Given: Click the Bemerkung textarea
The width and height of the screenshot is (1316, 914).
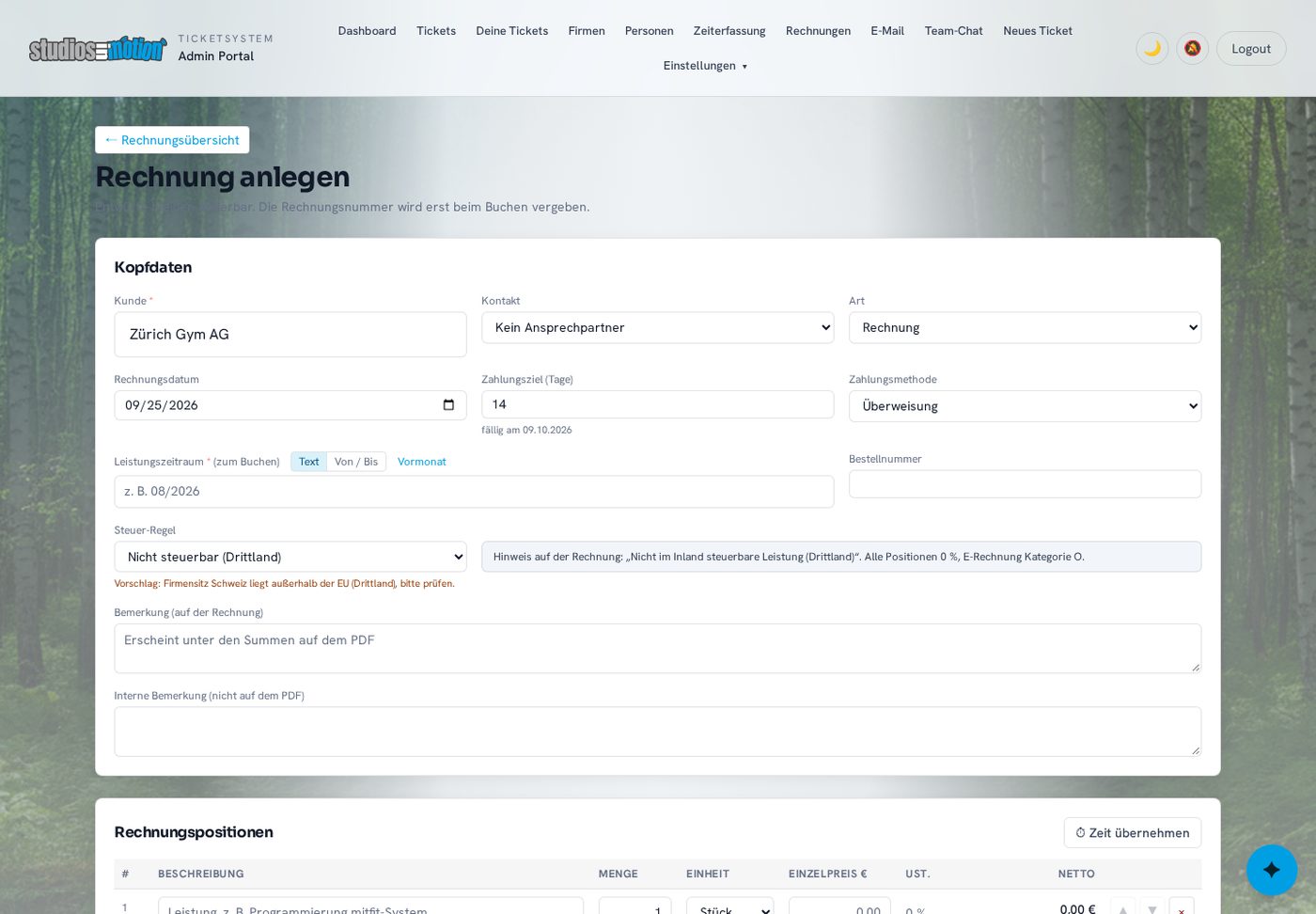Looking at the screenshot, I should [x=657, y=649].
